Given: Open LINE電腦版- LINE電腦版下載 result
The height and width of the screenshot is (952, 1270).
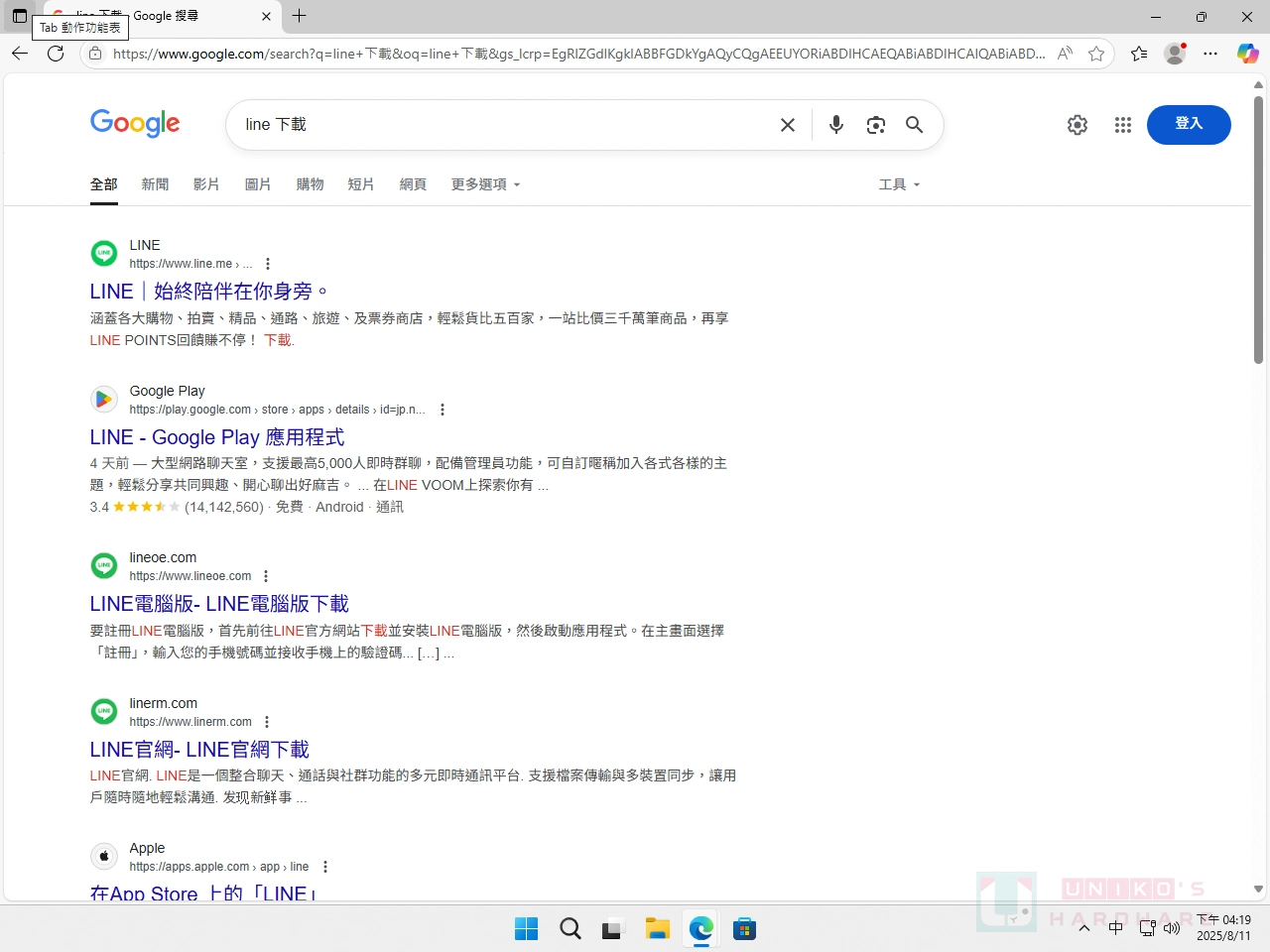Looking at the screenshot, I should pyautogui.click(x=219, y=604).
